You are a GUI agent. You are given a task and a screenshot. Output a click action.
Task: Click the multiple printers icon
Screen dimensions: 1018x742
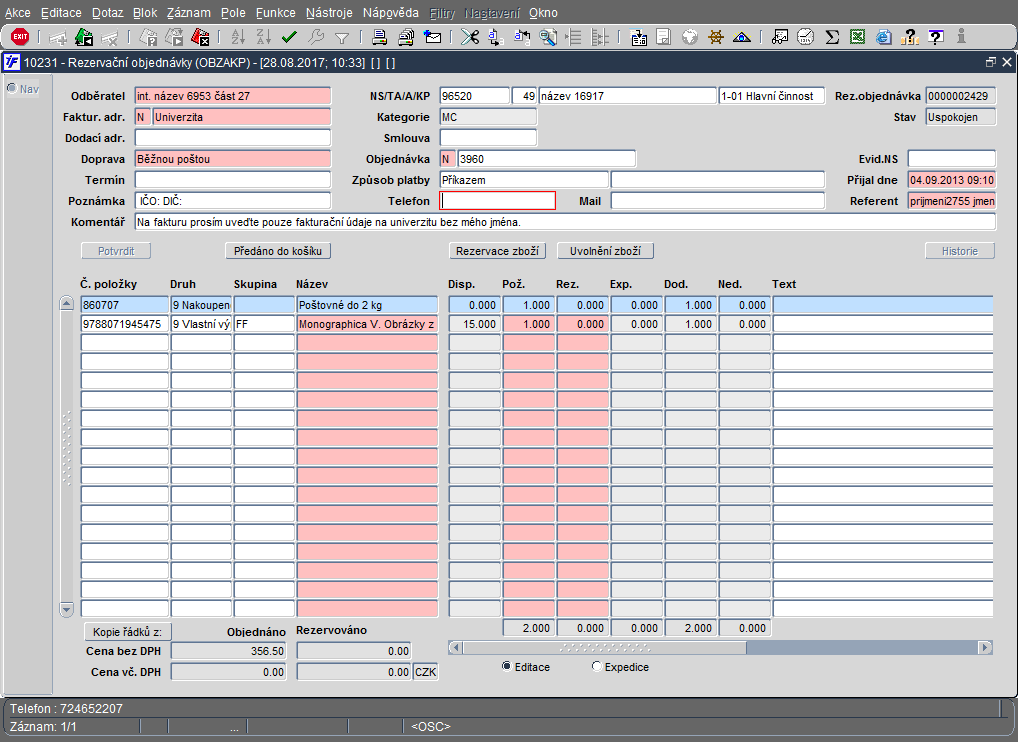coord(406,37)
